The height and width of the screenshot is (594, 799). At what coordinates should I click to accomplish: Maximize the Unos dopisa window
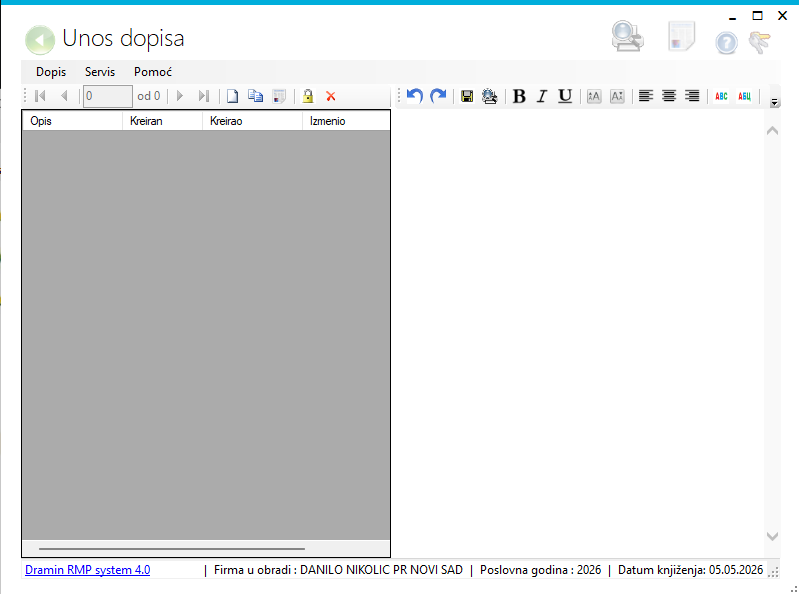point(758,16)
